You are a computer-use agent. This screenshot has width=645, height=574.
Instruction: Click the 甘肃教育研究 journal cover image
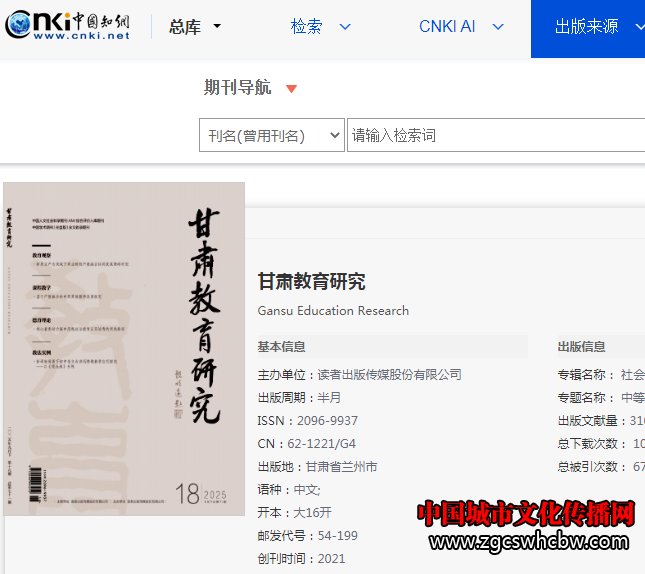pos(123,348)
